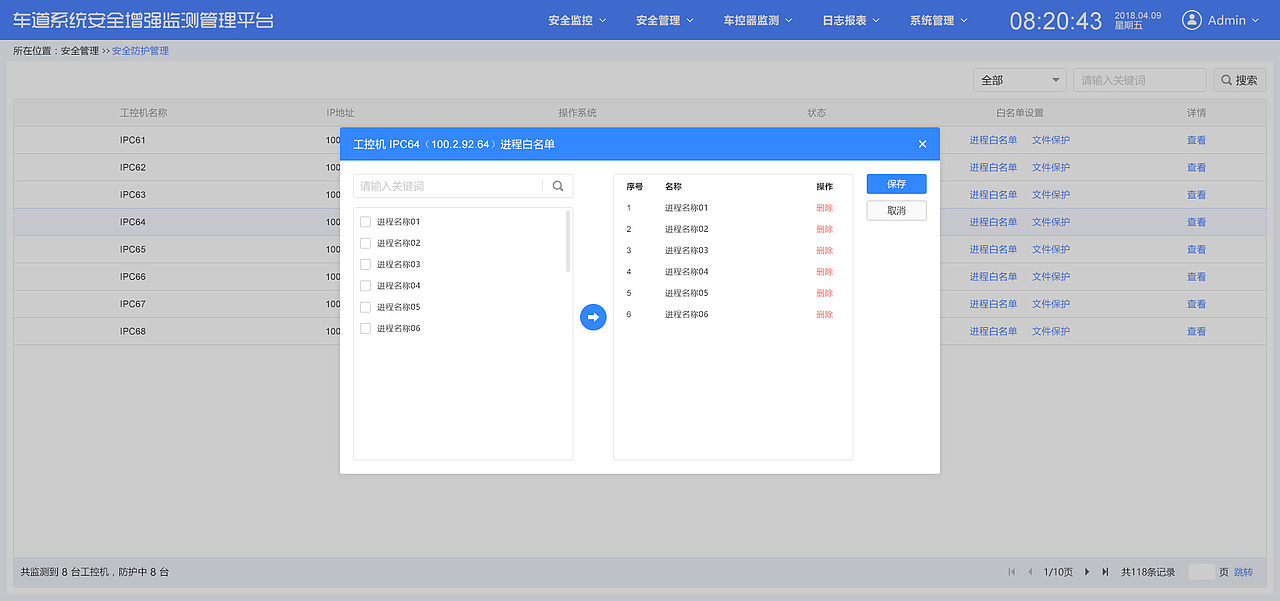Open the 日志报表 menu

point(851,20)
